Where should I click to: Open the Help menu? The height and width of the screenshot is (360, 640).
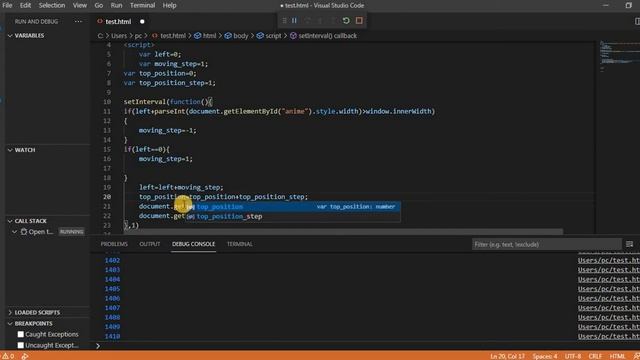pos(169,5)
